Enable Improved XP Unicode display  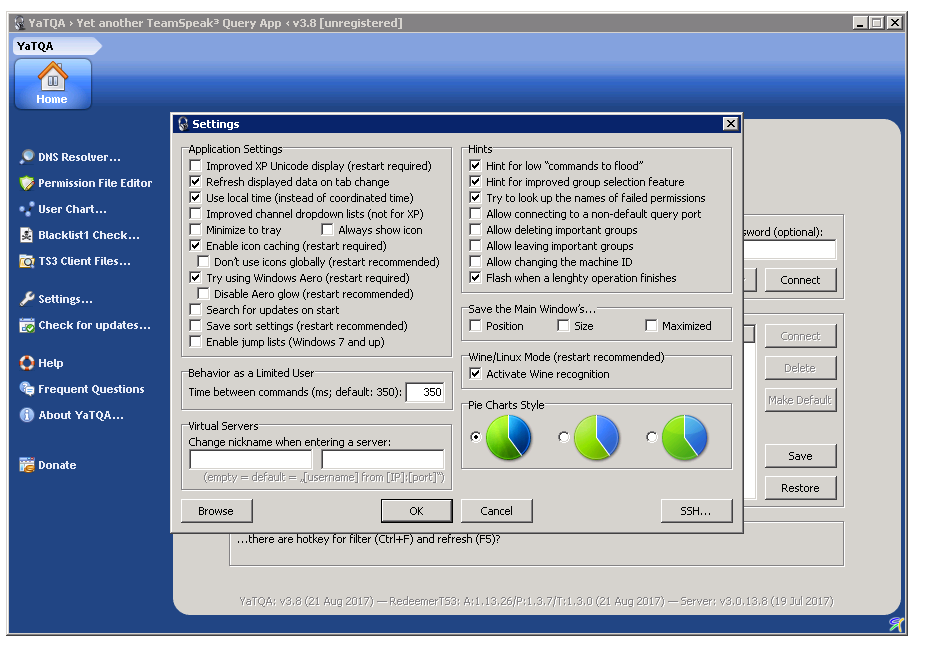tap(195, 166)
